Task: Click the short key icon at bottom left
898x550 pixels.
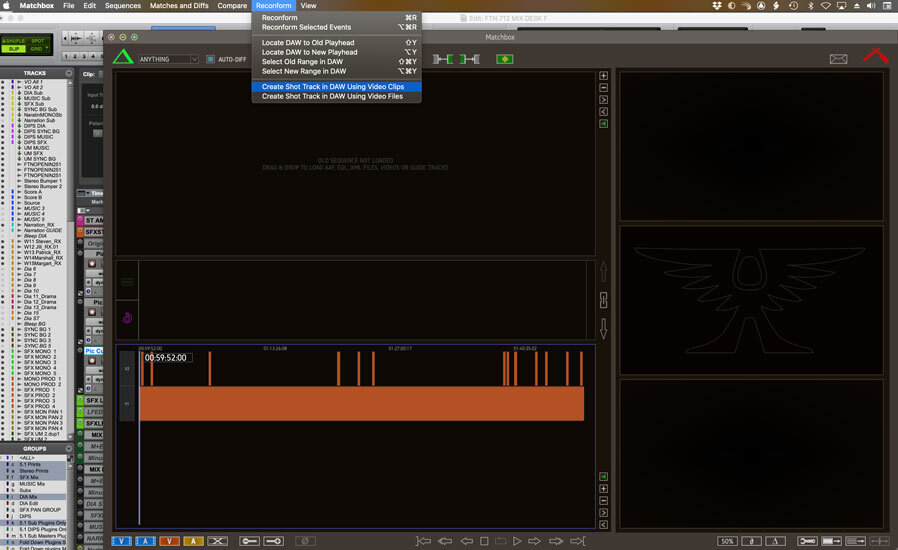Action: (x=249, y=541)
